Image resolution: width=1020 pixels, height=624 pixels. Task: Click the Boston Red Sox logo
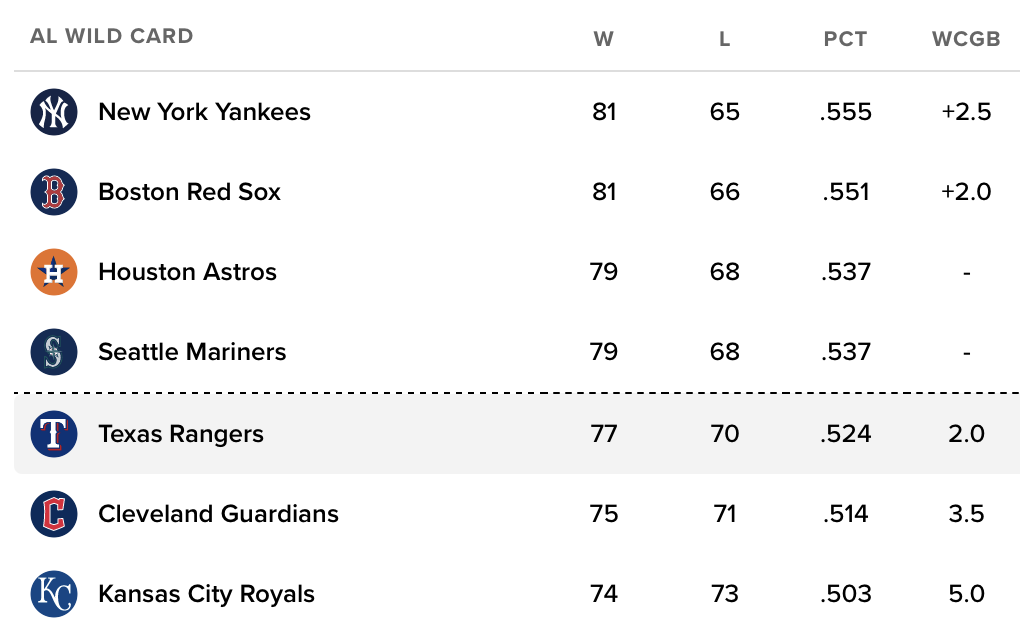54,192
